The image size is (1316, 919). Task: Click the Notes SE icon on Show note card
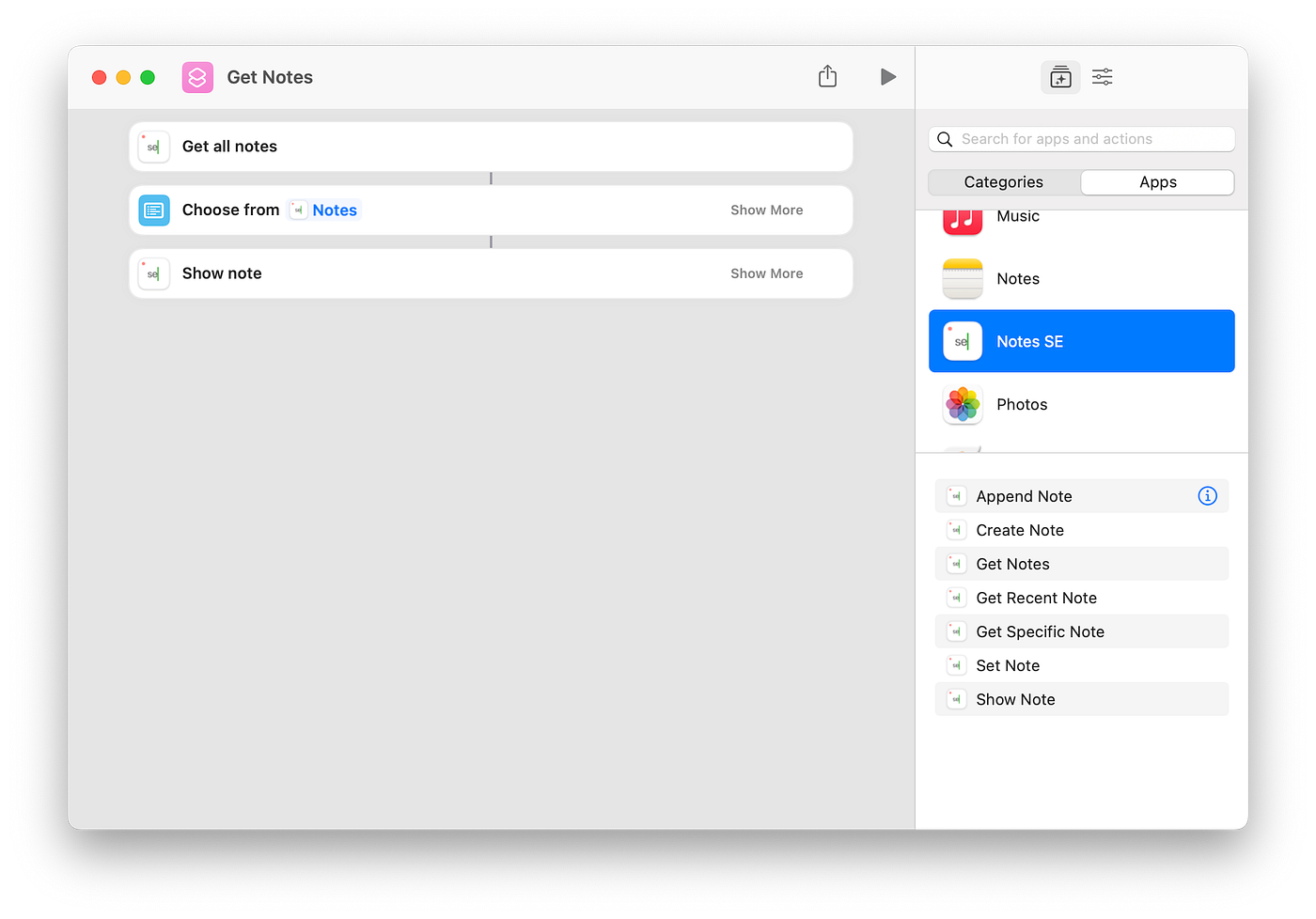click(x=154, y=273)
